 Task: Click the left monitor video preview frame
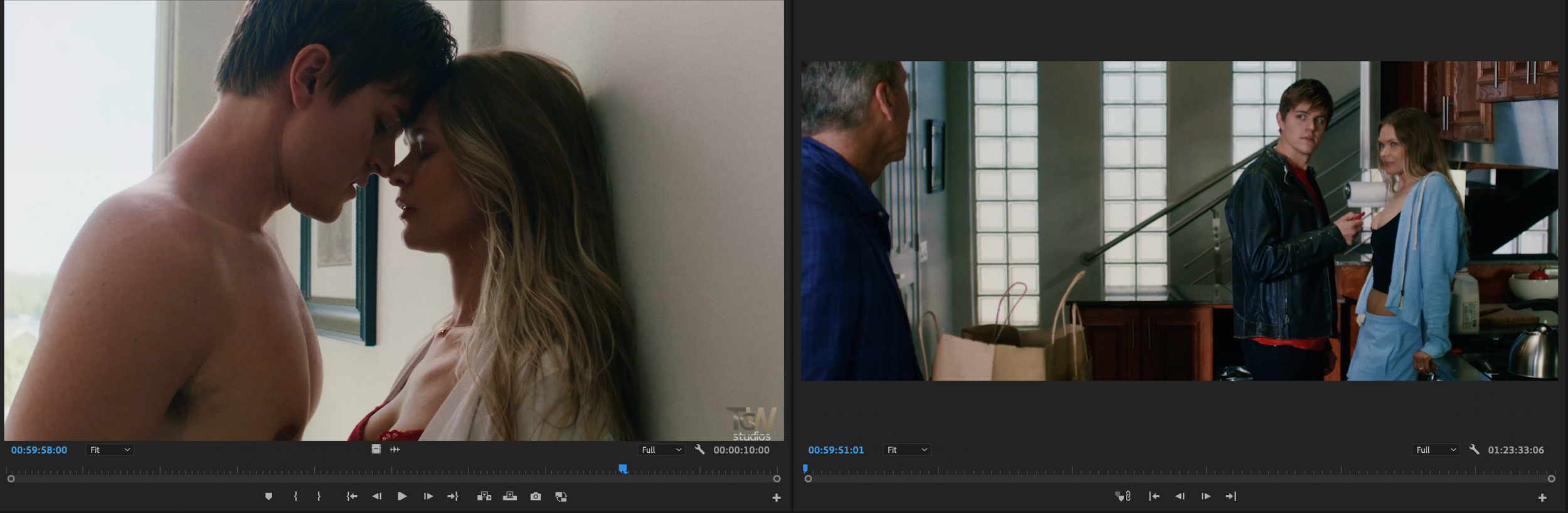click(394, 220)
